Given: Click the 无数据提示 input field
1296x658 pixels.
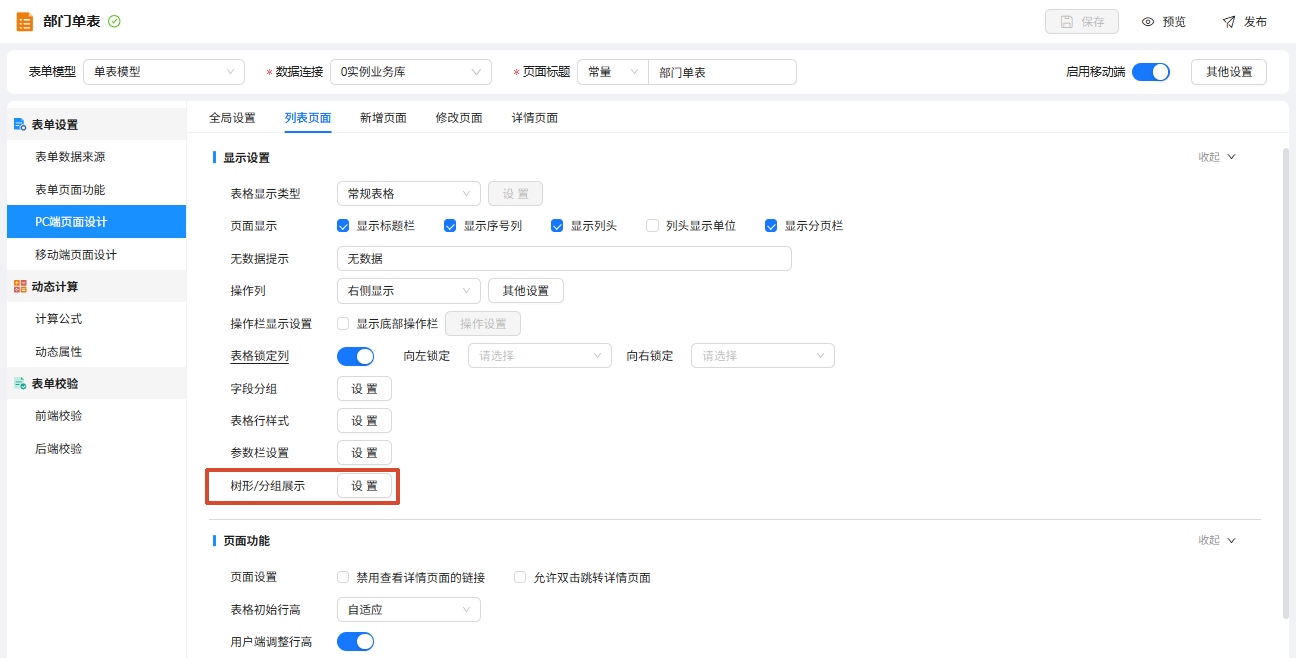Looking at the screenshot, I should [564, 259].
